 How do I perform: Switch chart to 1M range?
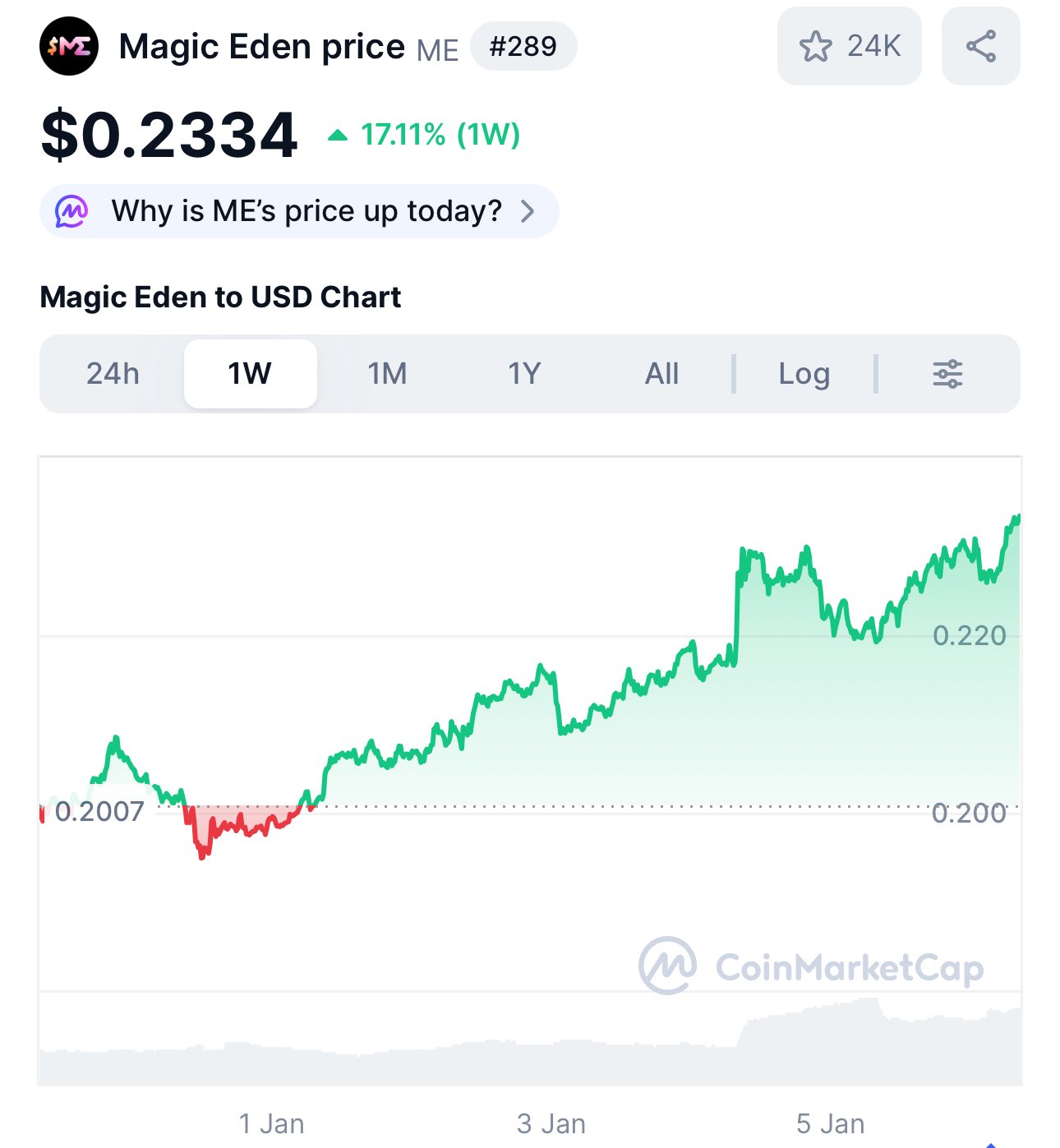387,374
